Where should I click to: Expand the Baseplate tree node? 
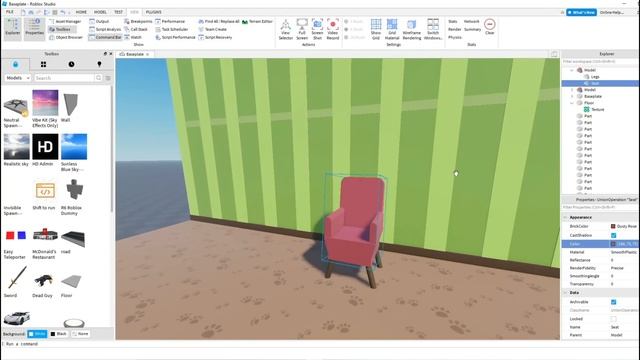coord(572,96)
